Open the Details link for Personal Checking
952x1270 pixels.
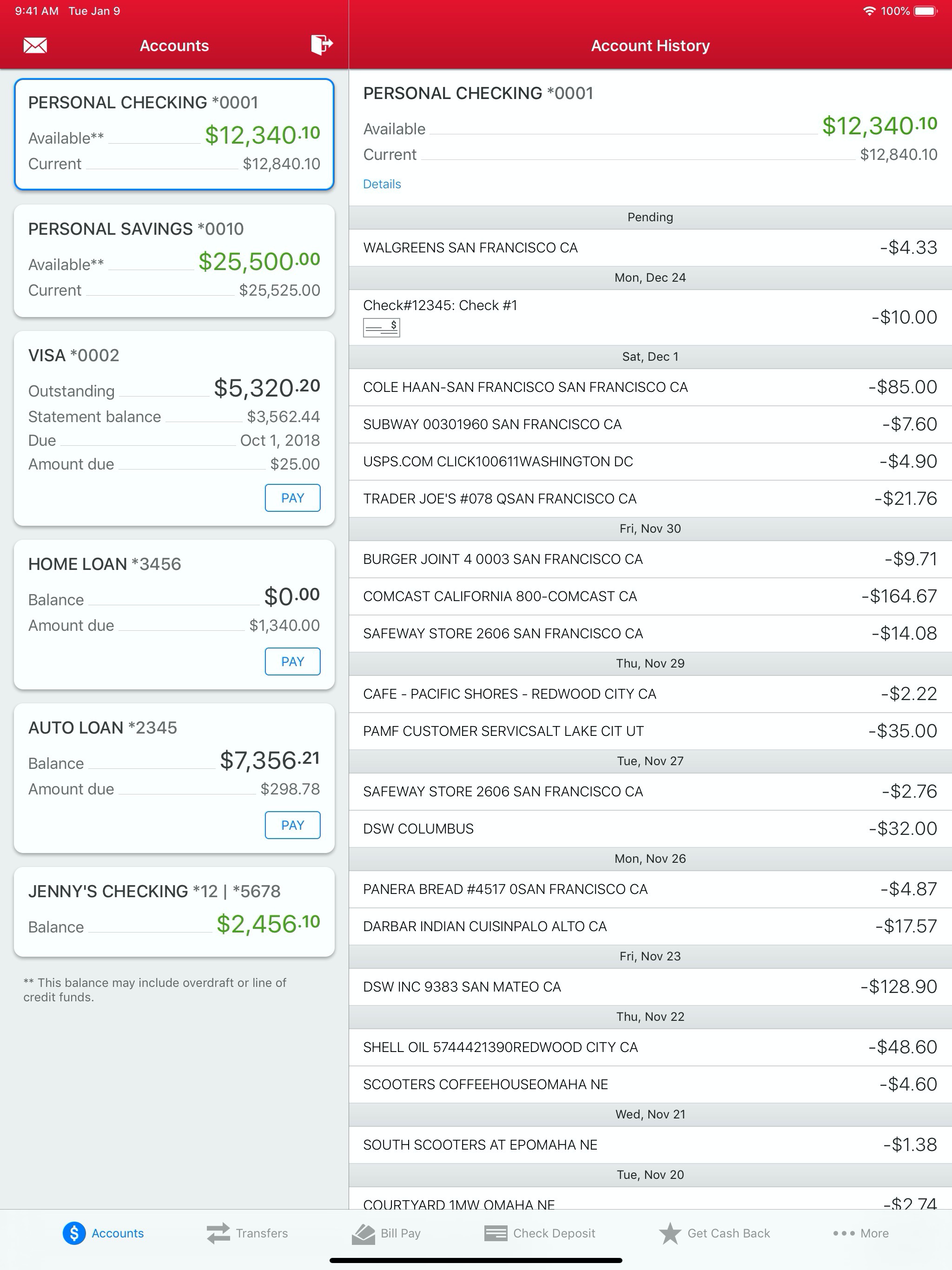[x=382, y=184]
